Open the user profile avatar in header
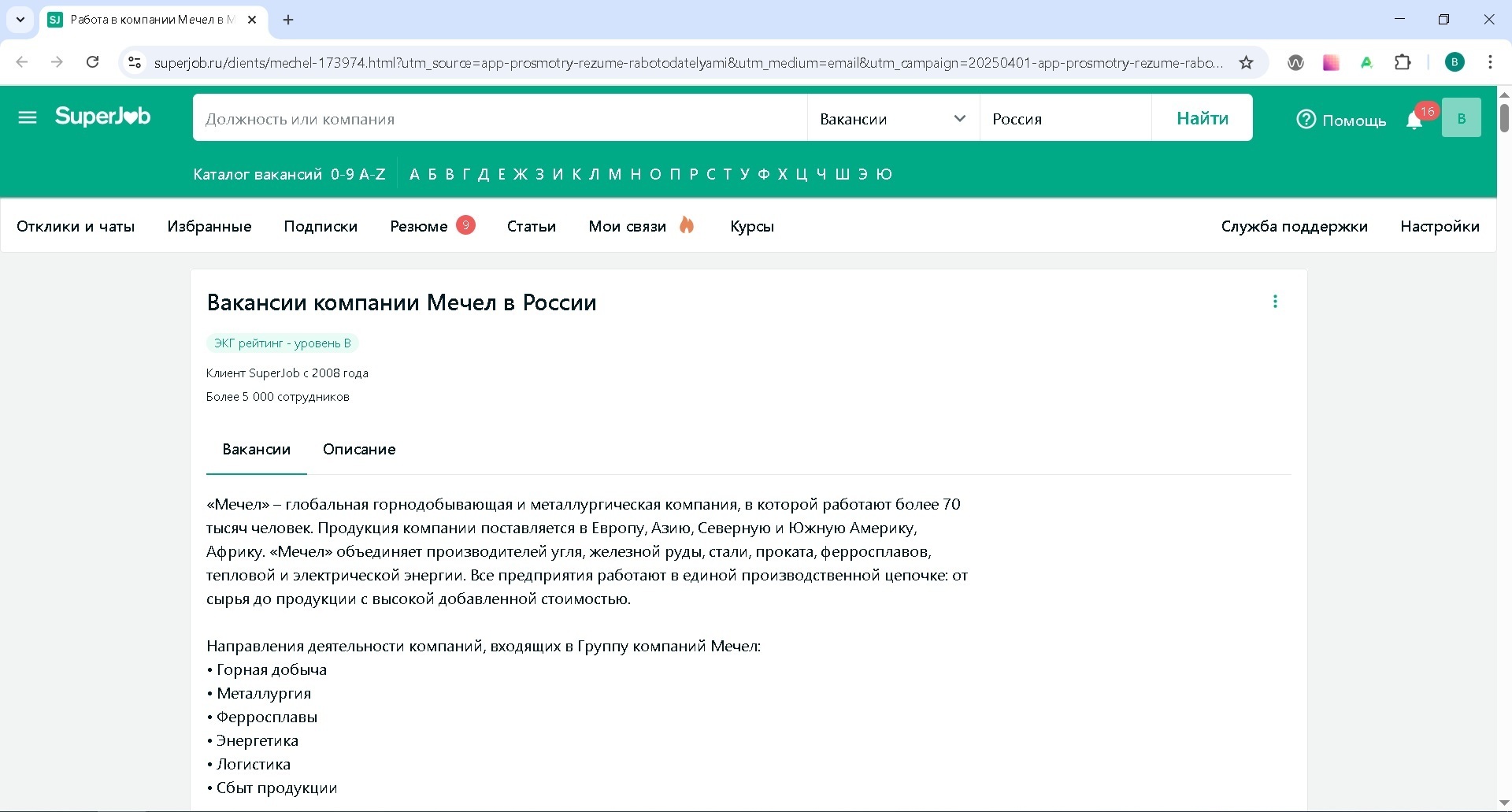 (1461, 118)
